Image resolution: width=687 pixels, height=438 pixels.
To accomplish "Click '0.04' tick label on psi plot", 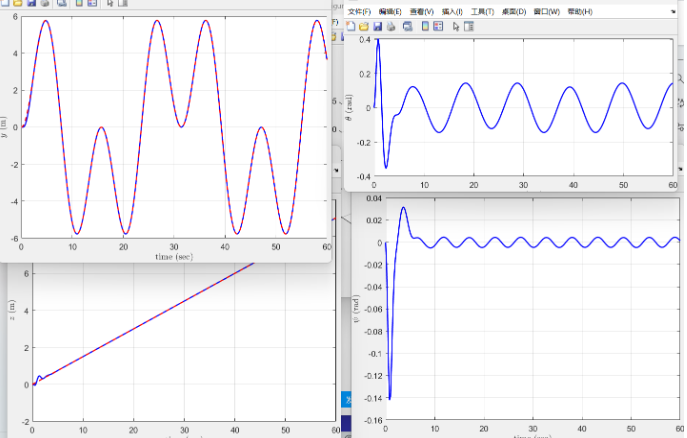I will click(374, 198).
